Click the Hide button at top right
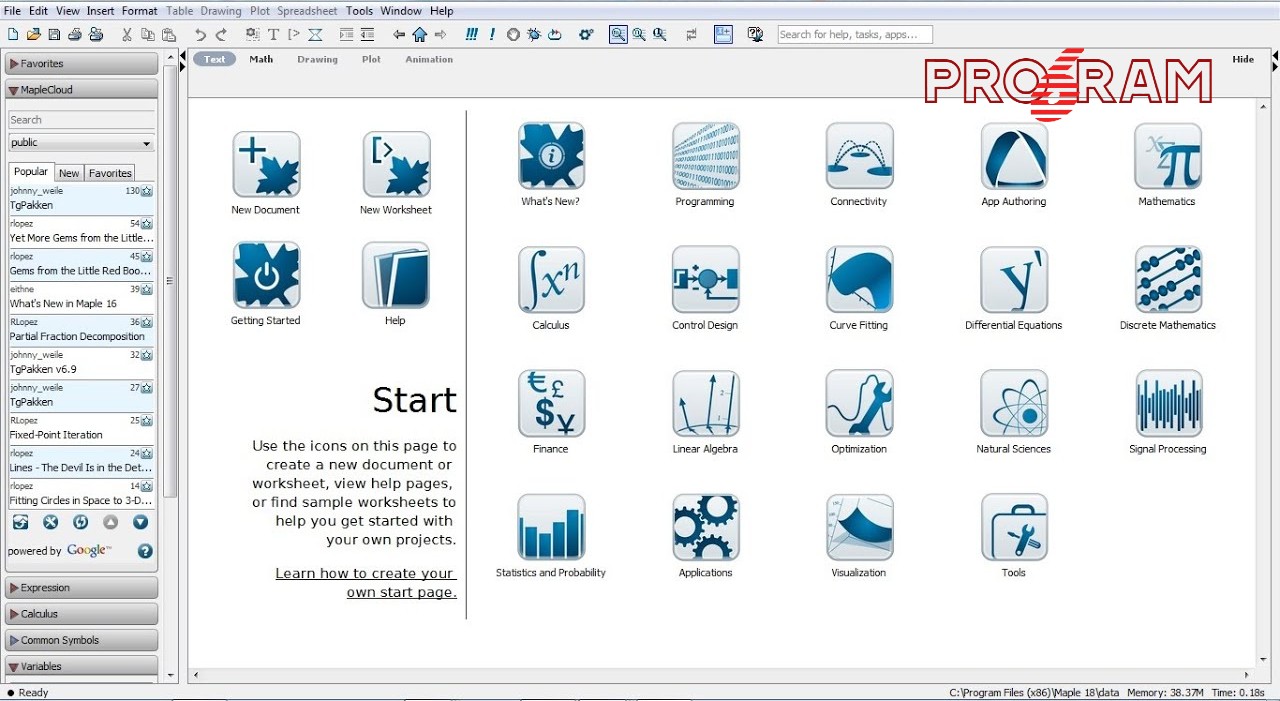 (1243, 59)
